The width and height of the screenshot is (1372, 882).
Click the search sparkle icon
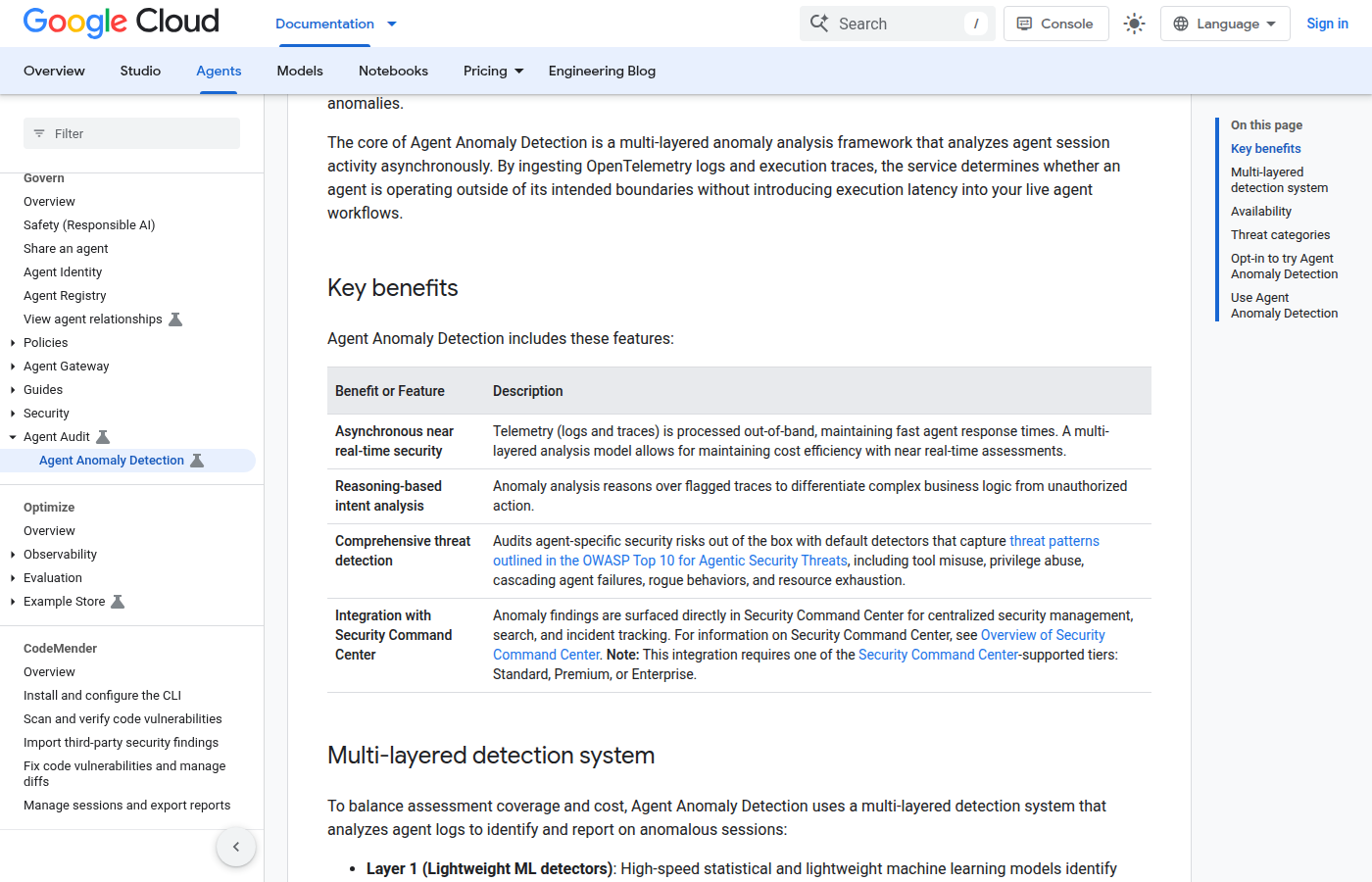pyautogui.click(x=819, y=24)
